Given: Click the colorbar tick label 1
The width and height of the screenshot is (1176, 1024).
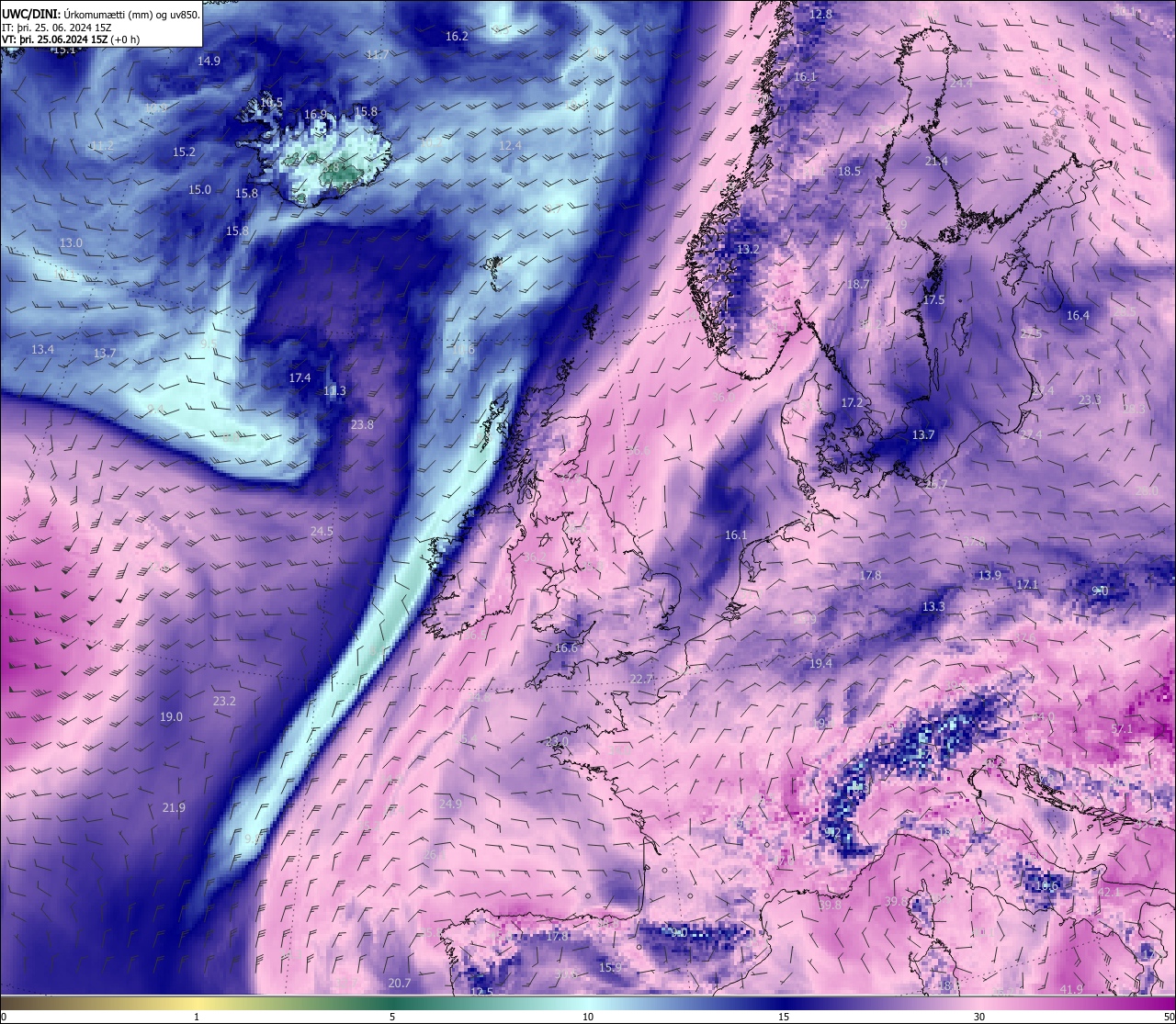Looking at the screenshot, I should [x=197, y=1017].
